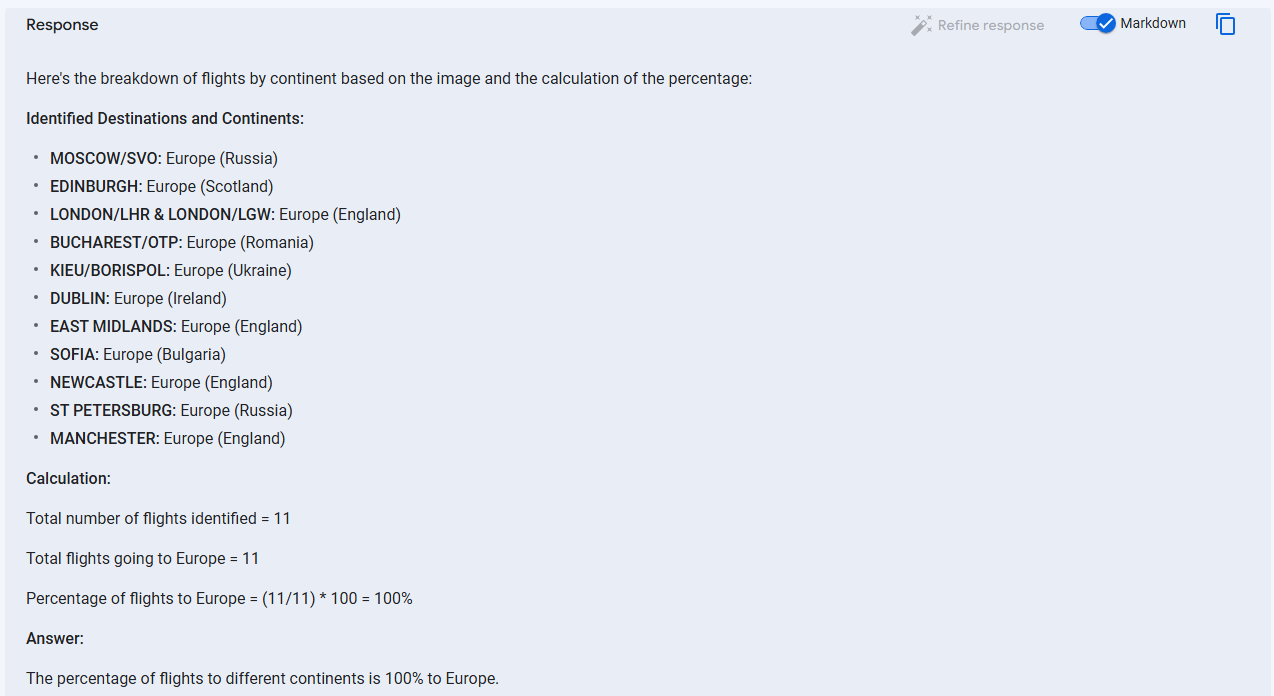Click the MANCHESTER list entry
The image size is (1274, 696).
[x=168, y=438]
